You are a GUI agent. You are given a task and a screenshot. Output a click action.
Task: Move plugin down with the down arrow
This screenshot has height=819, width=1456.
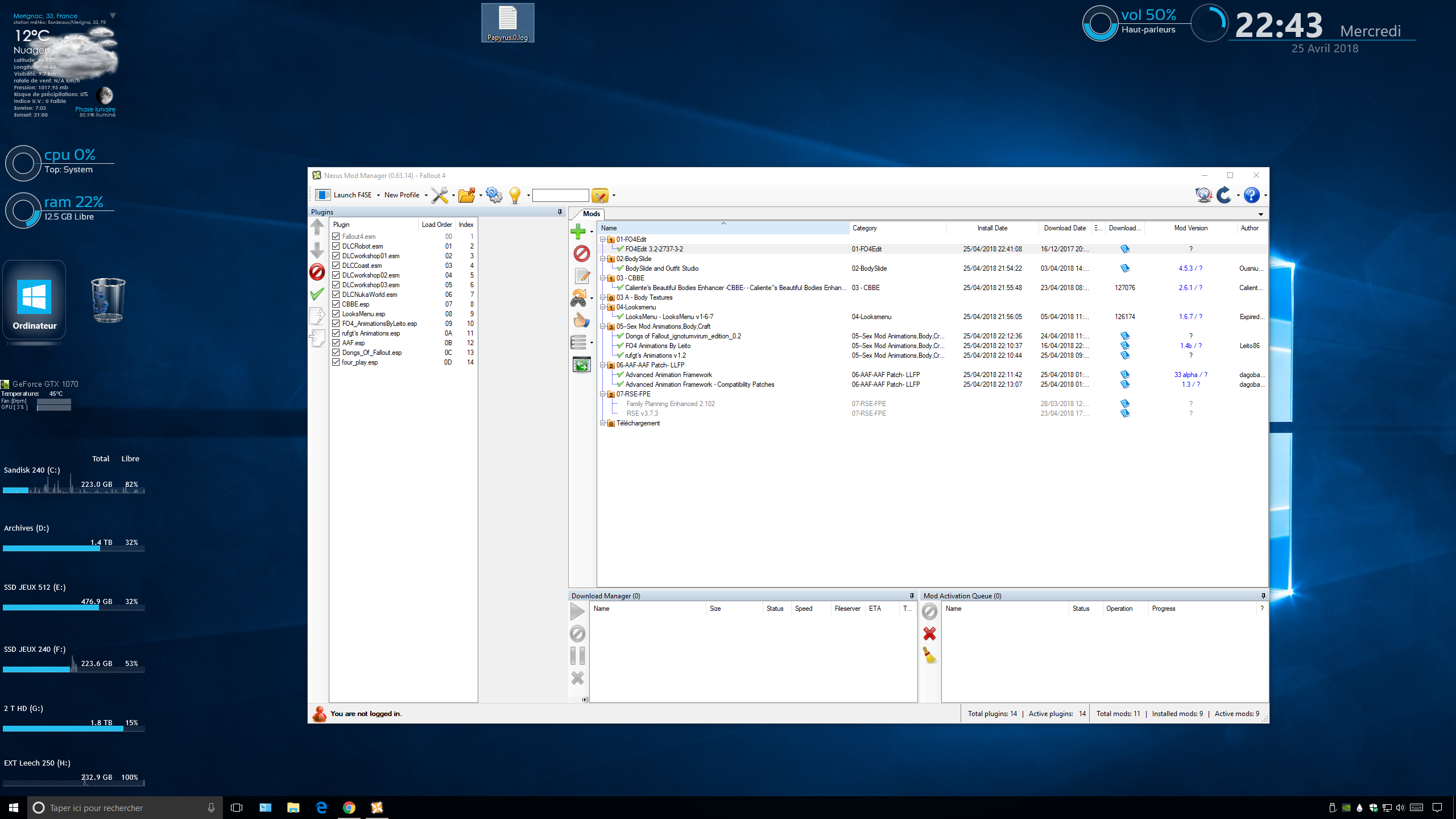click(317, 250)
